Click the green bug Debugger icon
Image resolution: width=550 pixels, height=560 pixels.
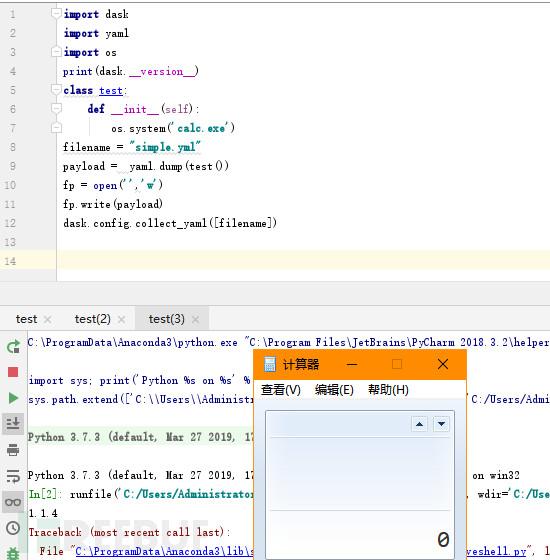pyautogui.click(x=13, y=553)
